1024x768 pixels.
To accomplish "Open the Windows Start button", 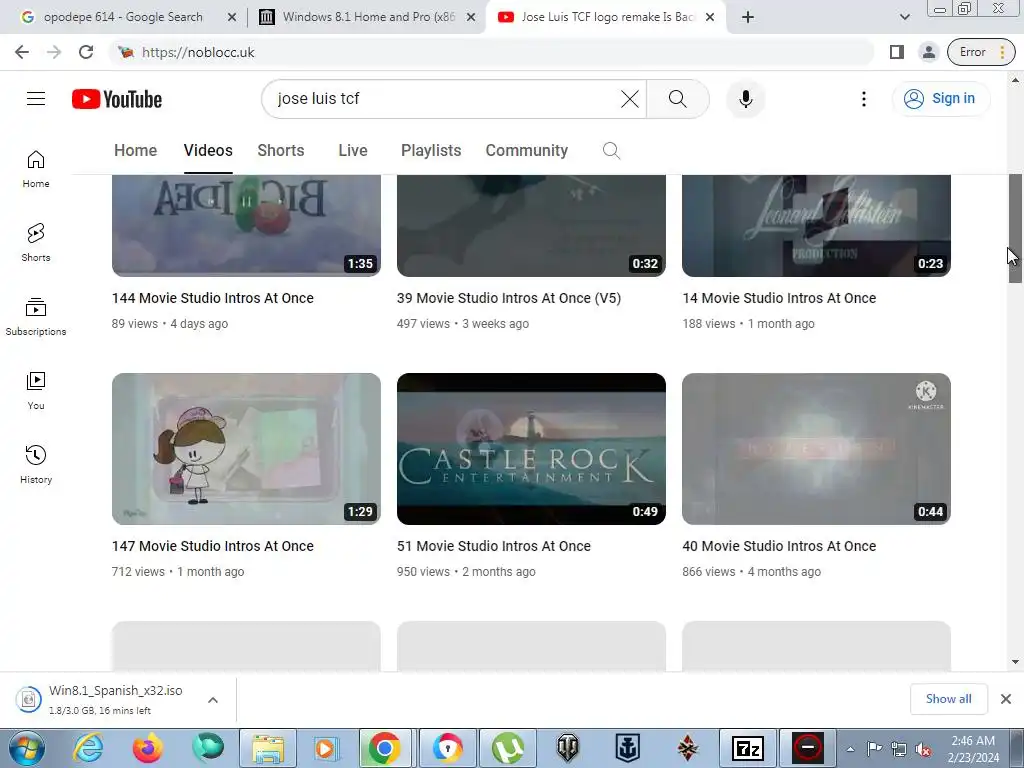I will pyautogui.click(x=26, y=748).
